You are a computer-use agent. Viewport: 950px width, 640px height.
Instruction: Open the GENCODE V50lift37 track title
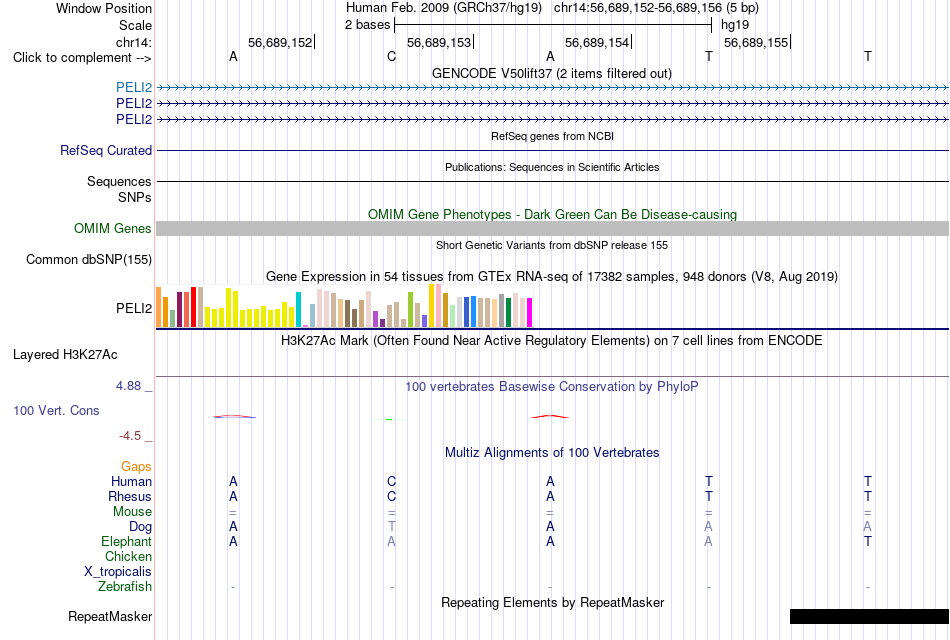[551, 73]
